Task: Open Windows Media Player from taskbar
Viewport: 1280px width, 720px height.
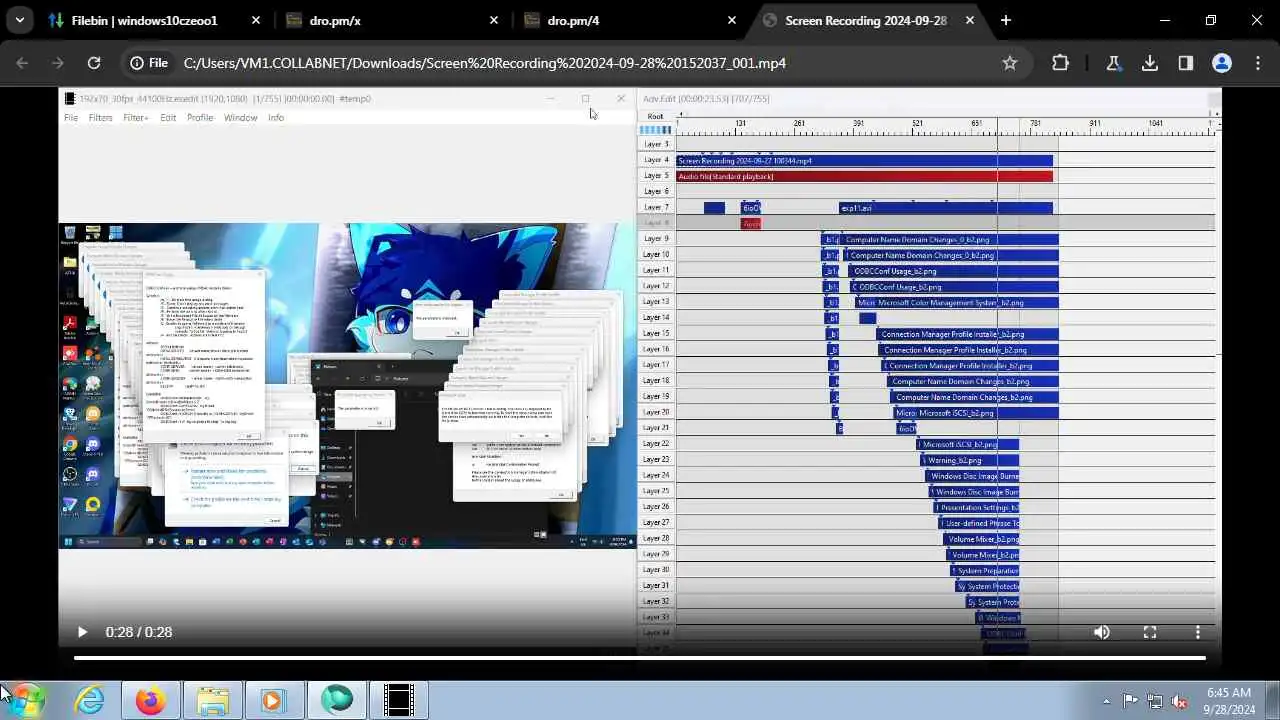Action: pos(274,700)
